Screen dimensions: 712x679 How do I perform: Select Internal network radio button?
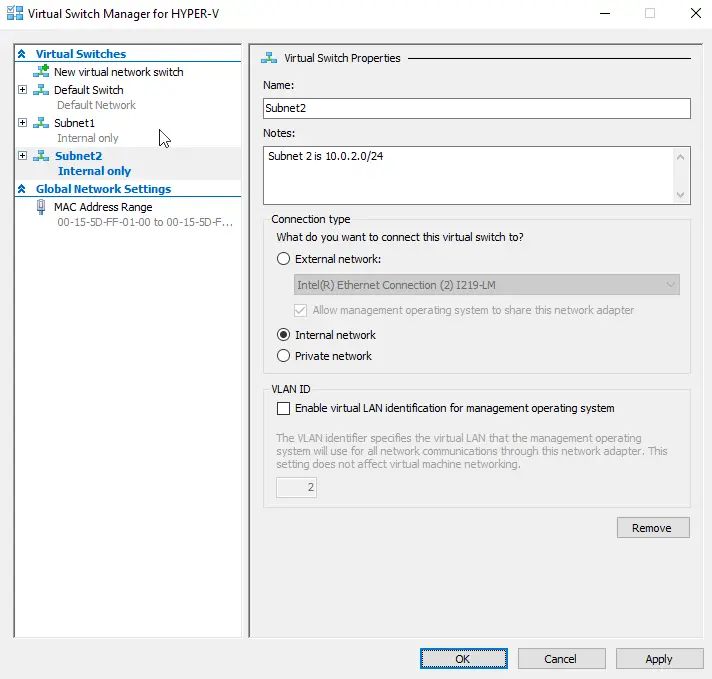click(x=283, y=335)
